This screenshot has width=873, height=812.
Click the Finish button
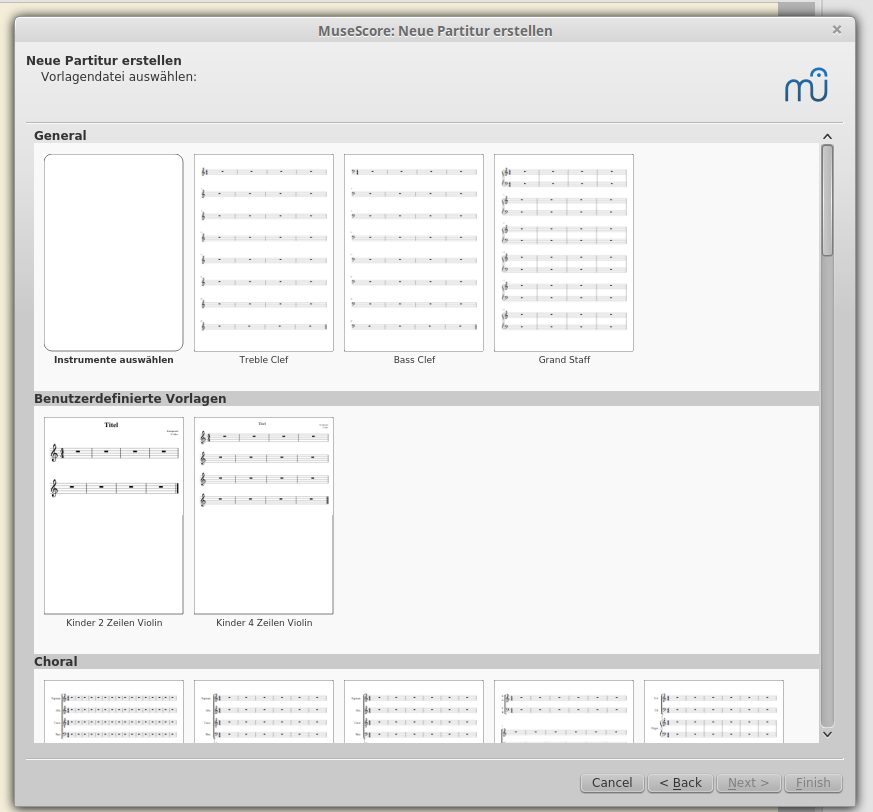click(x=813, y=782)
